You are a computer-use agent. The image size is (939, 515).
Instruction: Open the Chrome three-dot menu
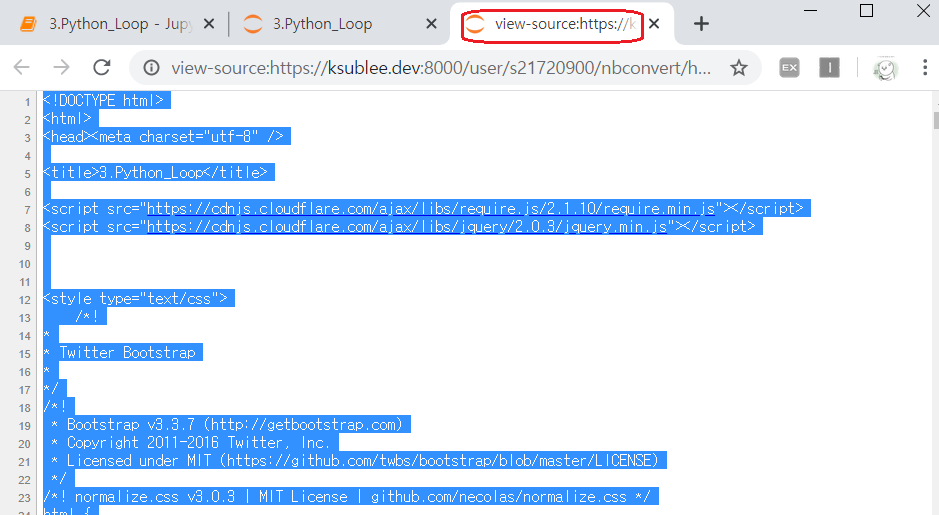point(925,68)
